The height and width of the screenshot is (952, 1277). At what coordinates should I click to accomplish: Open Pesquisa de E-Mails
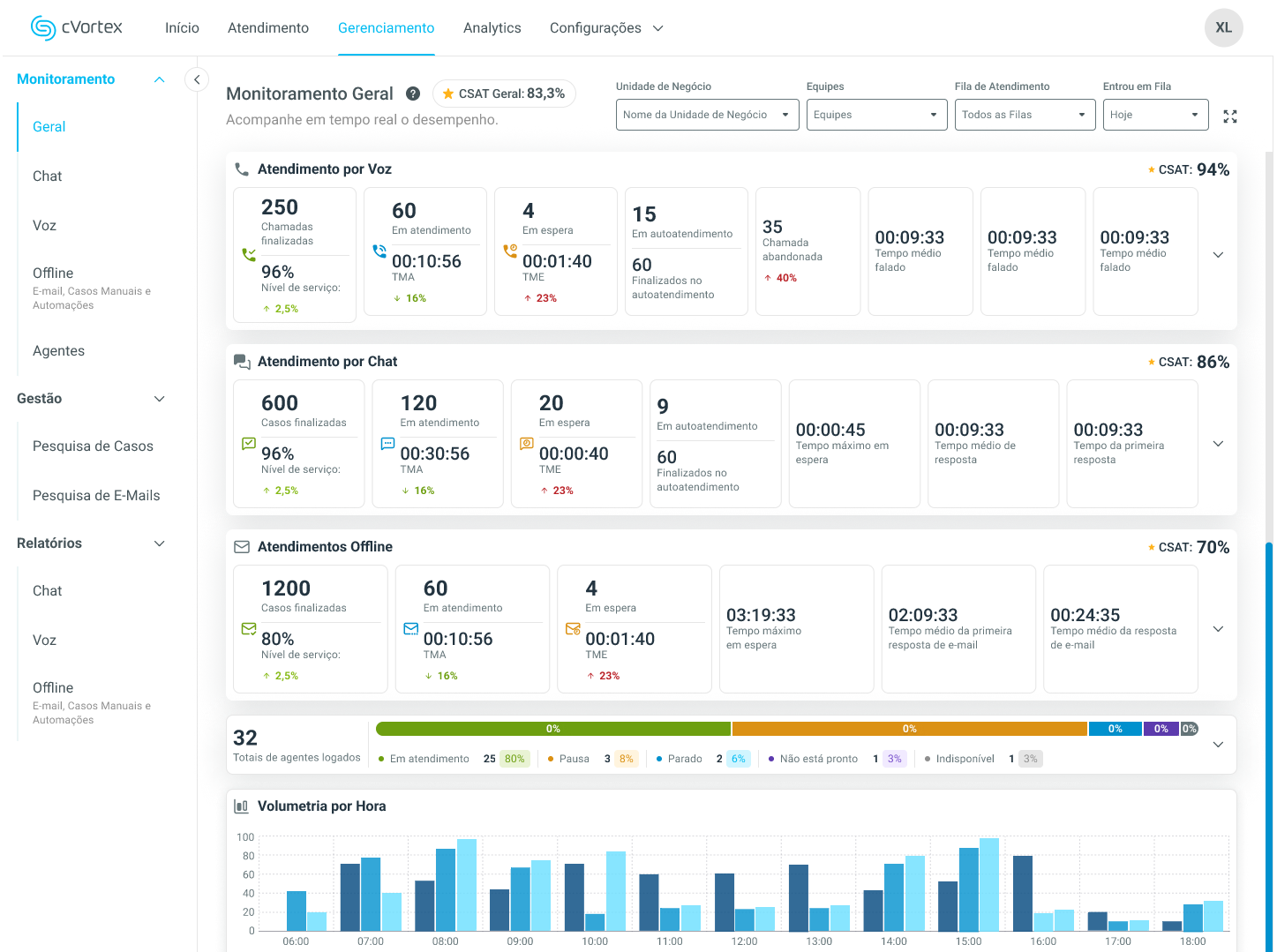(96, 496)
